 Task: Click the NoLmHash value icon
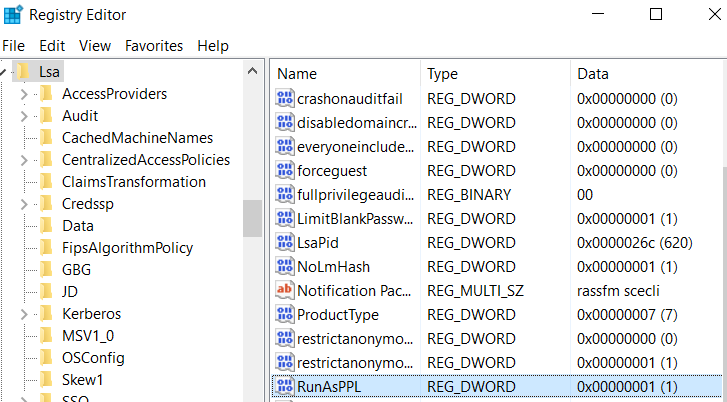[285, 267]
